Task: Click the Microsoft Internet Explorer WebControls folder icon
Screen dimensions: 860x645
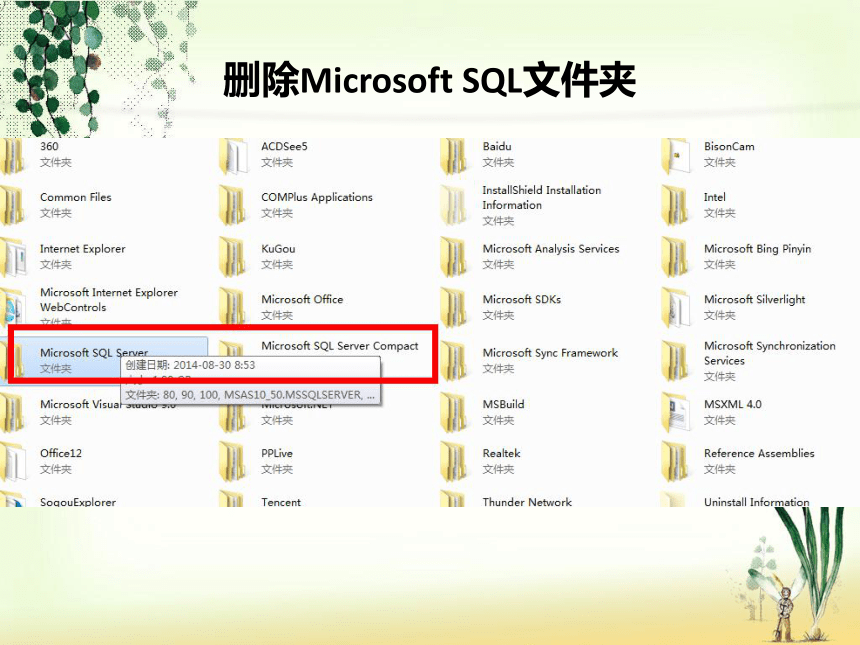Action: point(13,306)
